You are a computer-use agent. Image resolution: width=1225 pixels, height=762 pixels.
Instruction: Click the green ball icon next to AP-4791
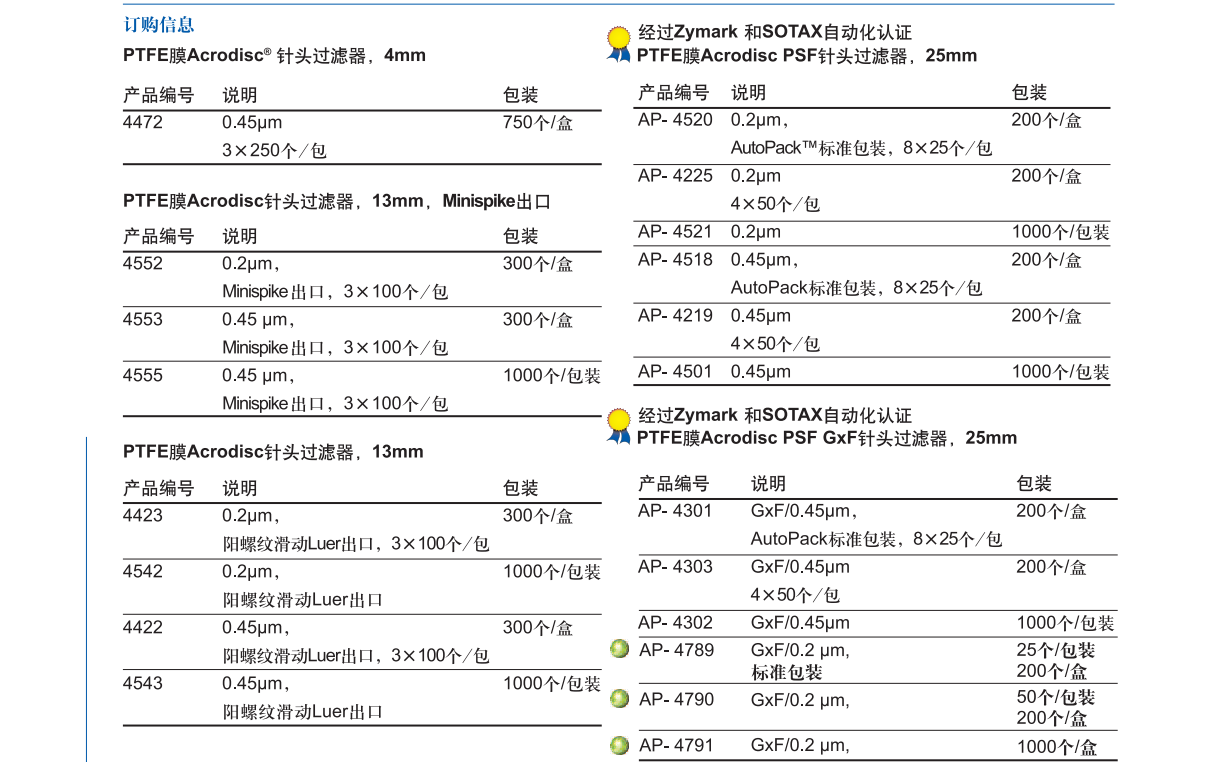620,745
